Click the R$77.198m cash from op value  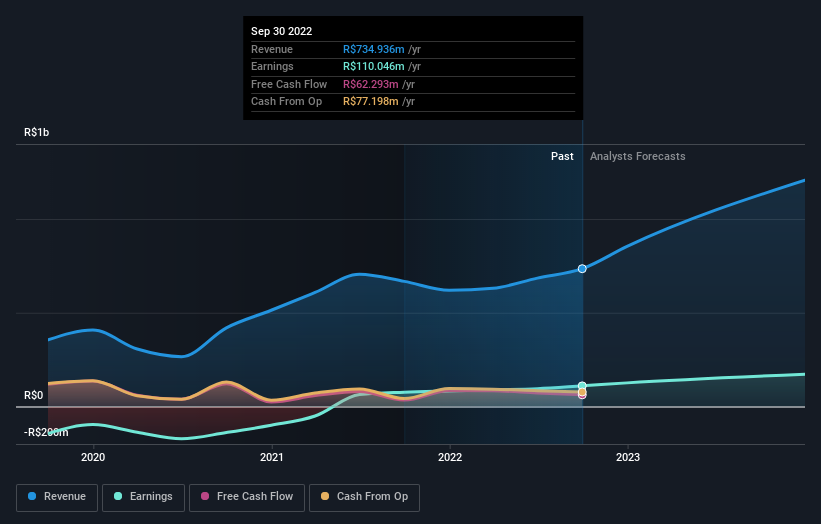click(371, 102)
